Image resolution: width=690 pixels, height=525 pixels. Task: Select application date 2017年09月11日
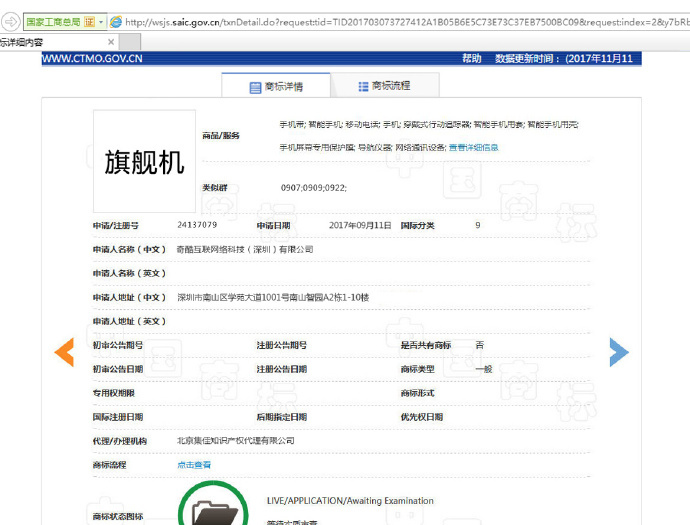(360, 225)
